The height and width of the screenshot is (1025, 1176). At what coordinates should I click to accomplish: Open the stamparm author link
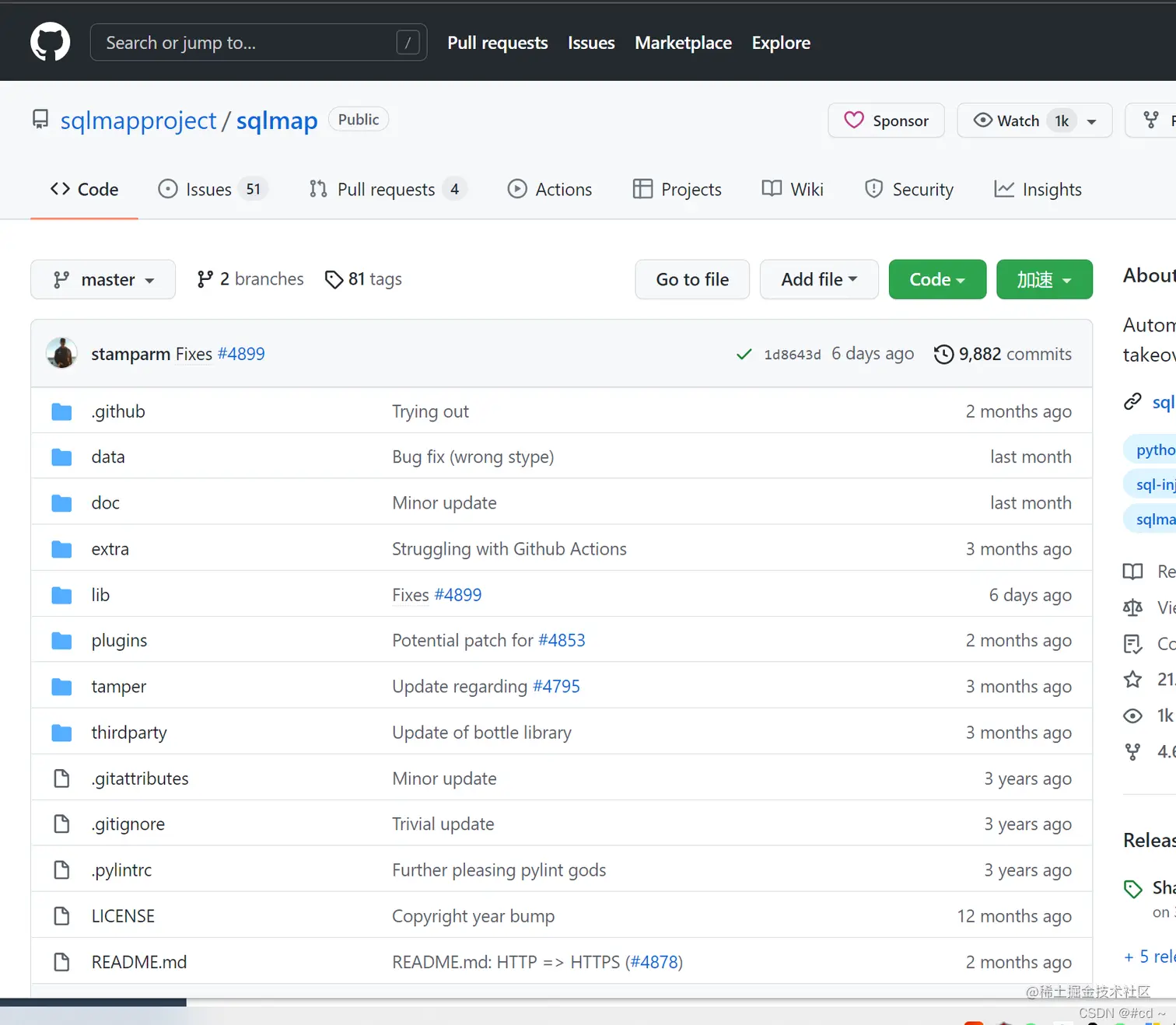131,354
